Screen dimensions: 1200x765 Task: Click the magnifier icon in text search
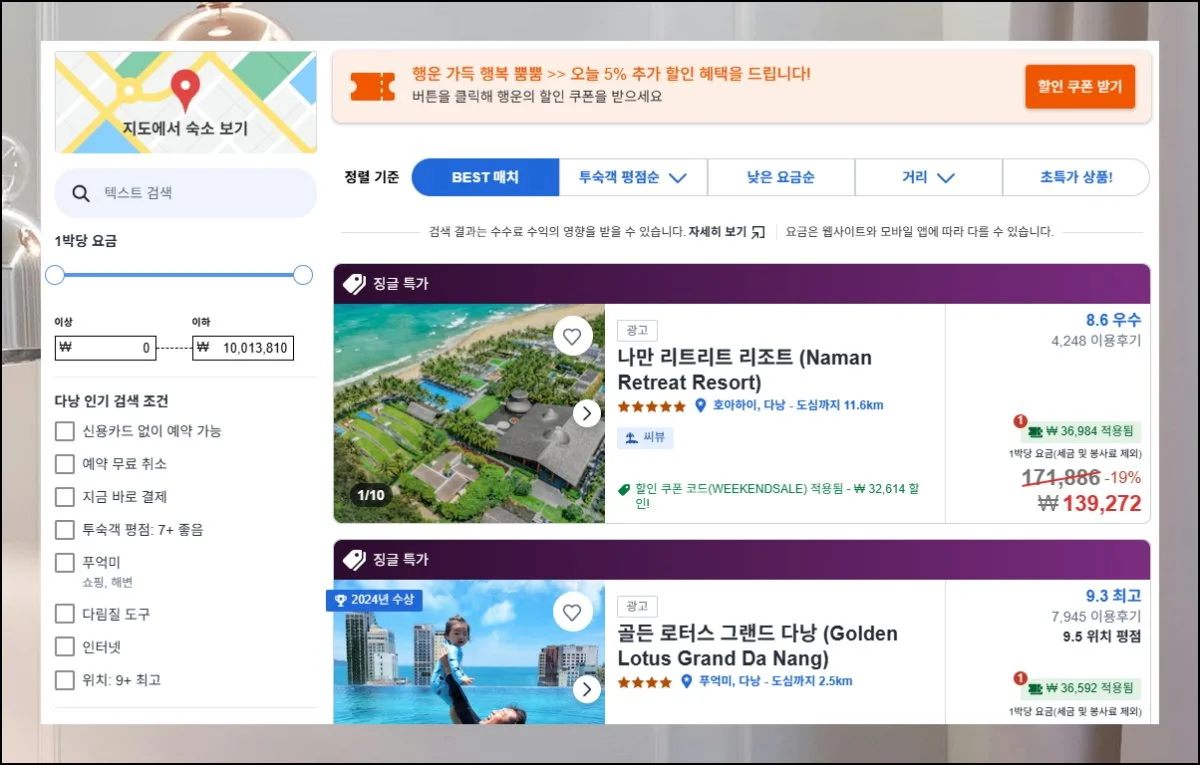click(x=80, y=193)
